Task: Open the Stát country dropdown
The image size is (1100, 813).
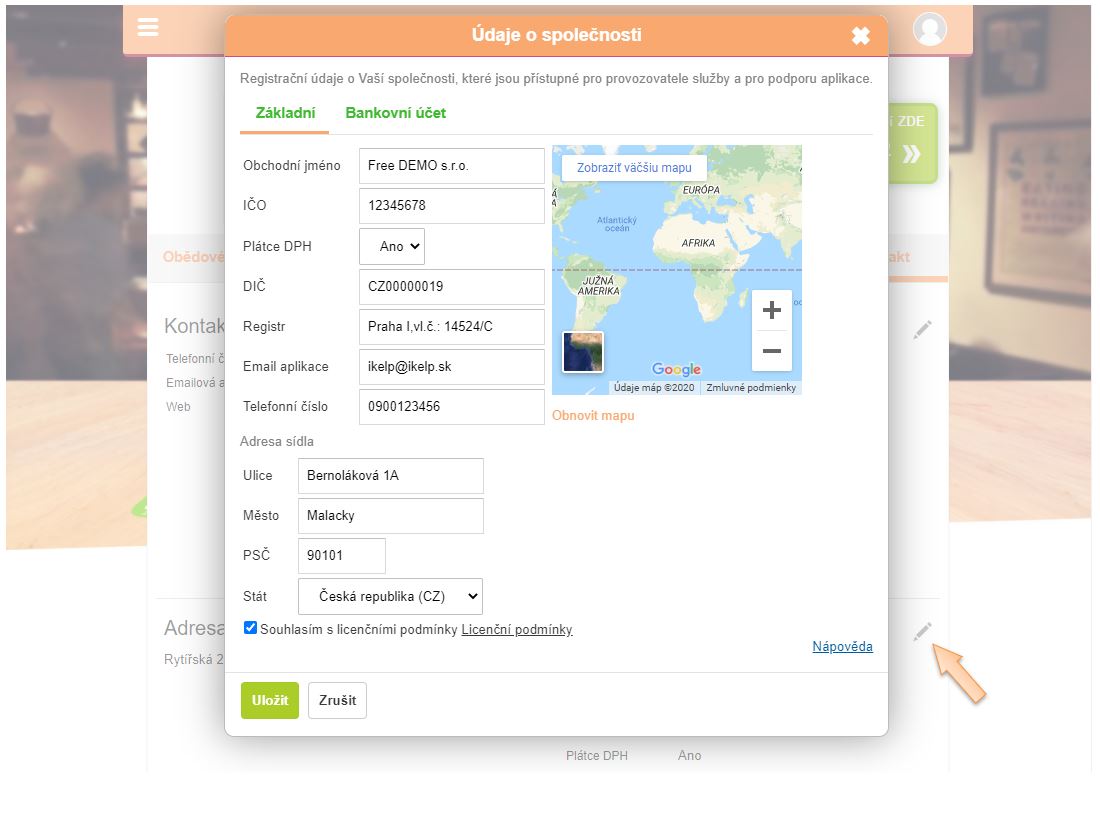Action: click(390, 596)
